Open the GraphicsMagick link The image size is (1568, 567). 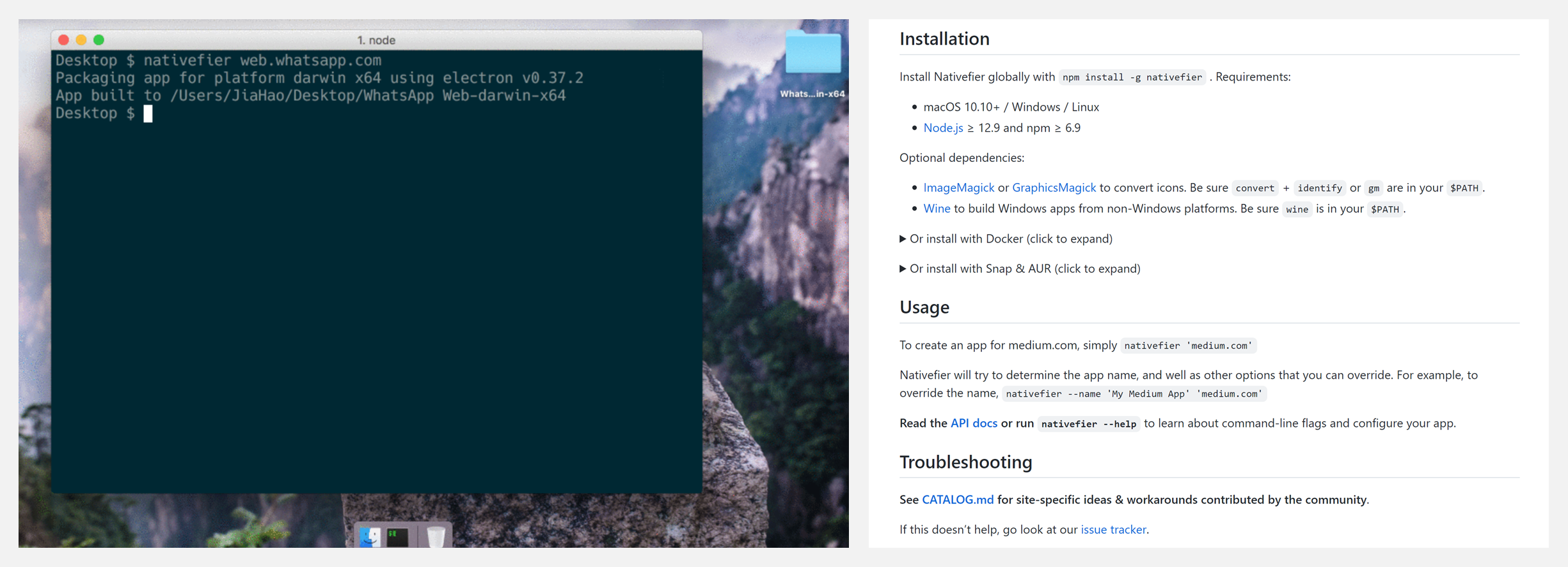tap(1054, 188)
